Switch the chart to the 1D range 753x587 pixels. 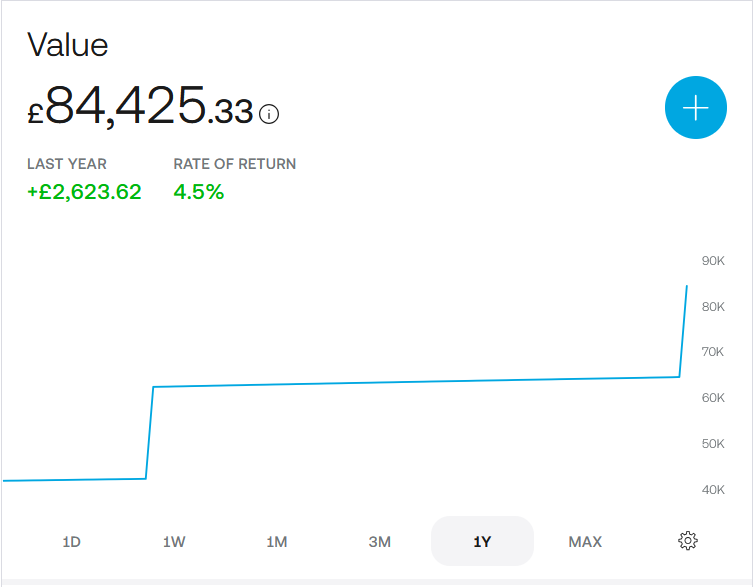click(71, 542)
